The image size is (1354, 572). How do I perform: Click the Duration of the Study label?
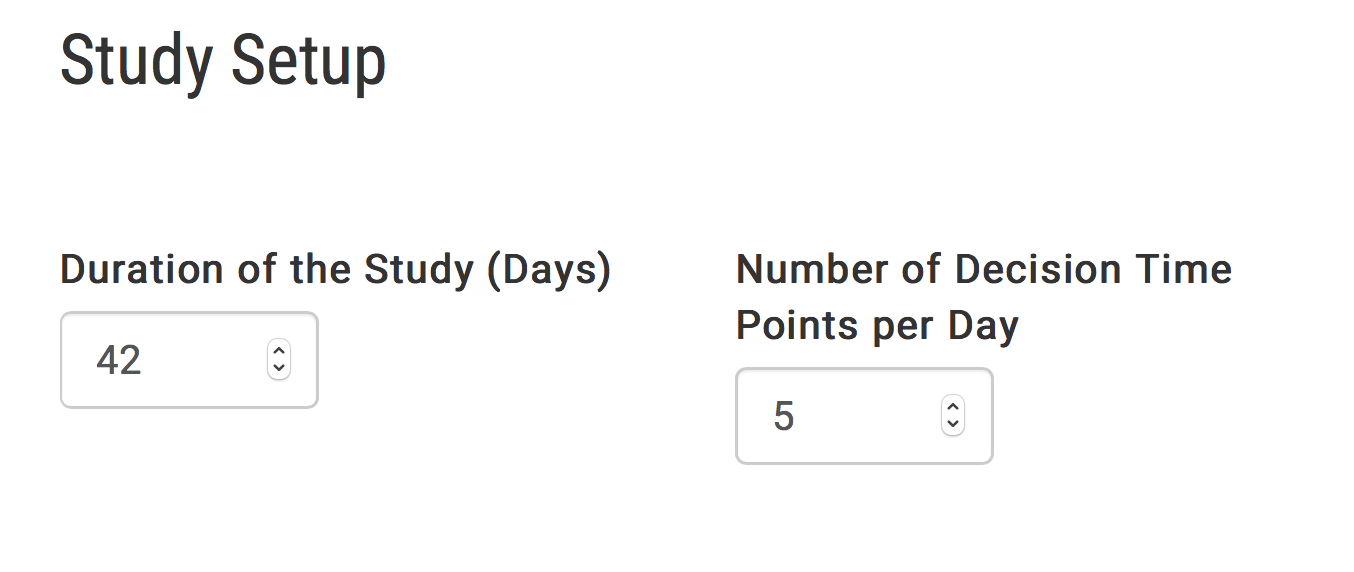coord(335,270)
